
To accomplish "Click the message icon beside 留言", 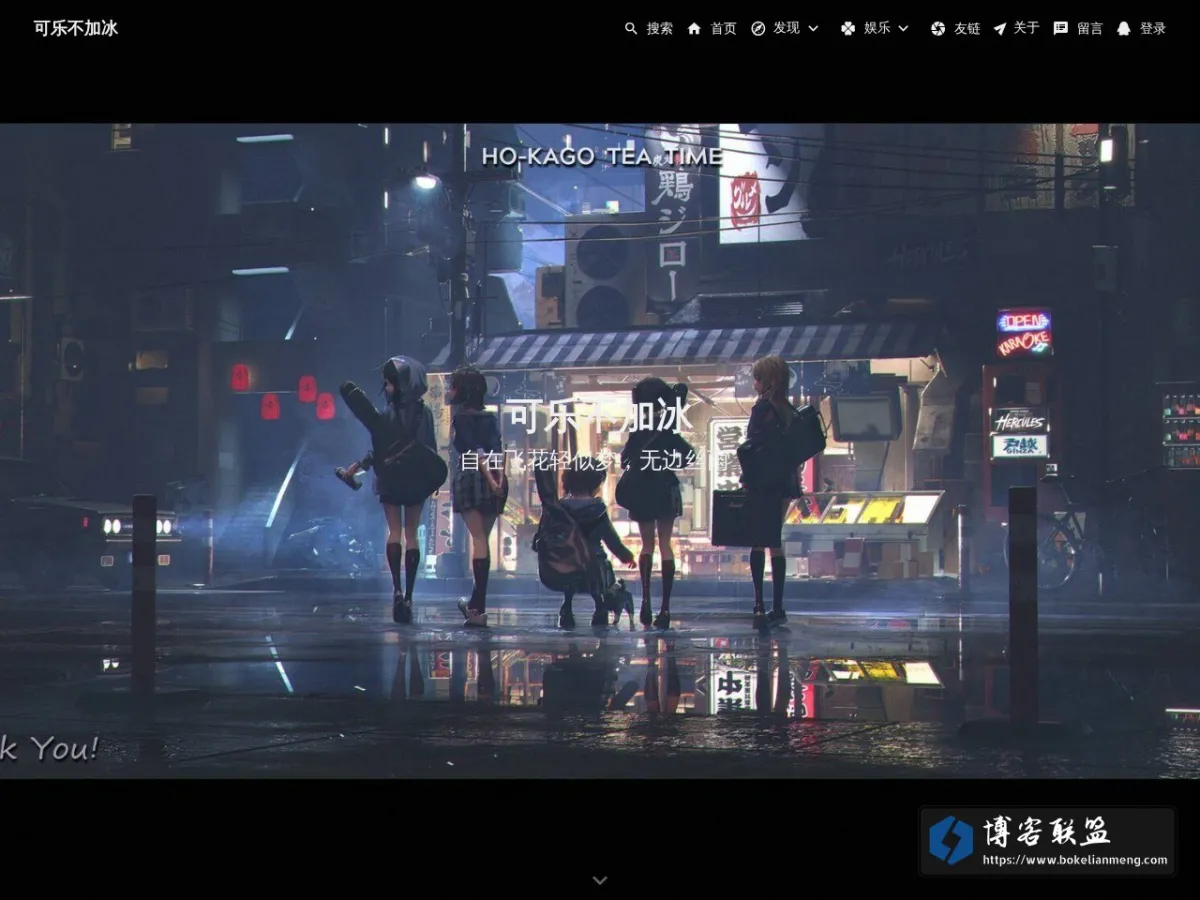I will pos(1061,28).
